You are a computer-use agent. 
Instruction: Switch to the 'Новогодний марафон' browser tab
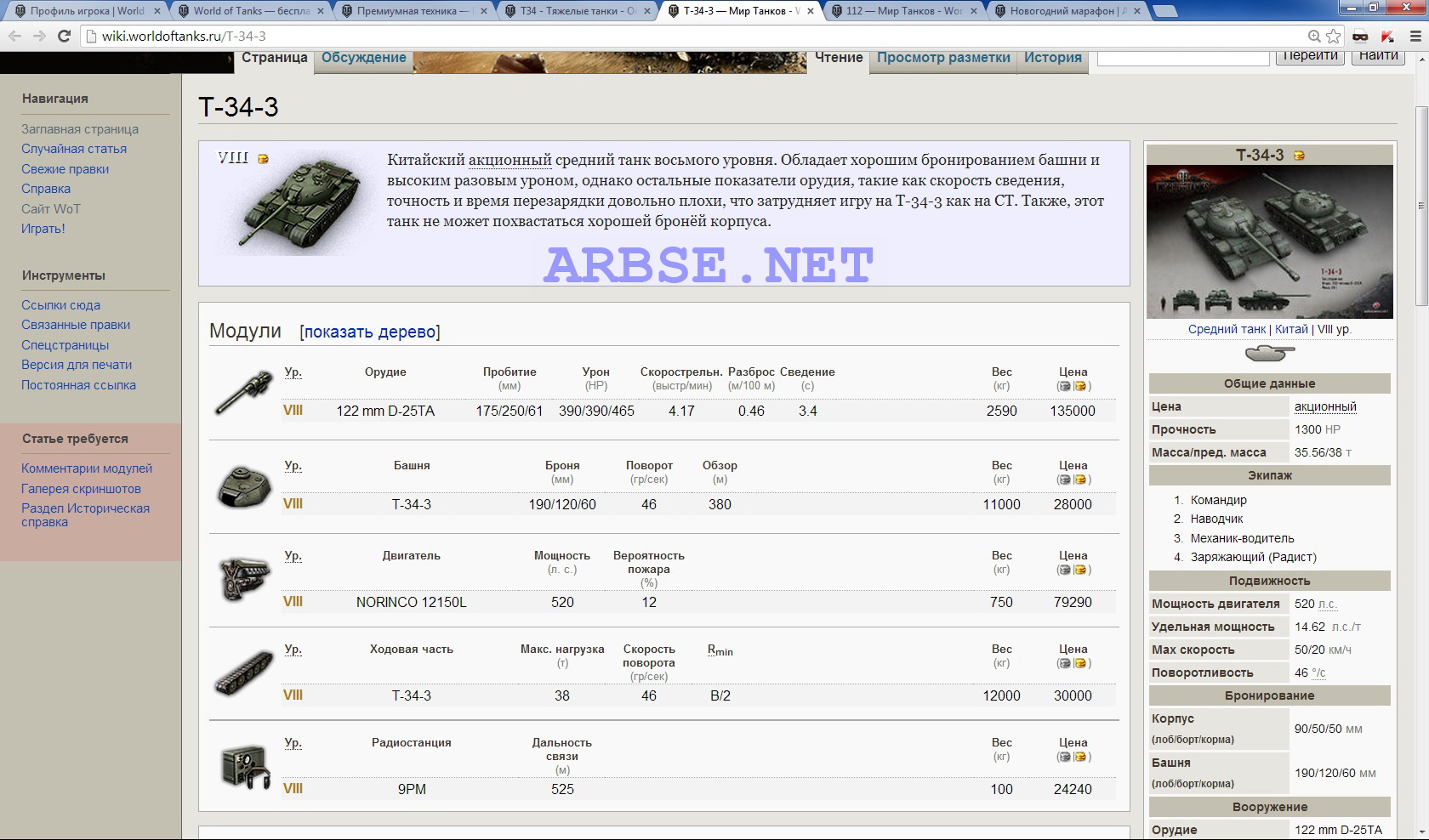(x=1067, y=11)
